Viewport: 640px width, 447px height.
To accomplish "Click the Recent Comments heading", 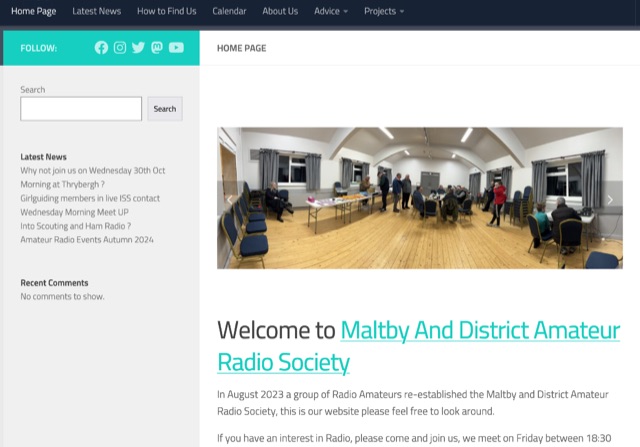I will pos(54,283).
